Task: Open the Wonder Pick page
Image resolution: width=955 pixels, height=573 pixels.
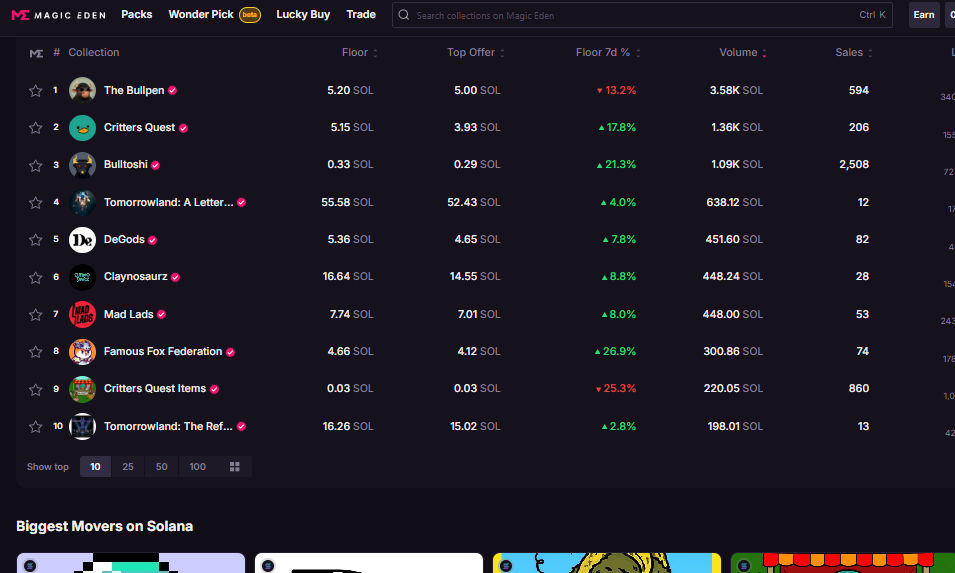Action: pos(201,15)
